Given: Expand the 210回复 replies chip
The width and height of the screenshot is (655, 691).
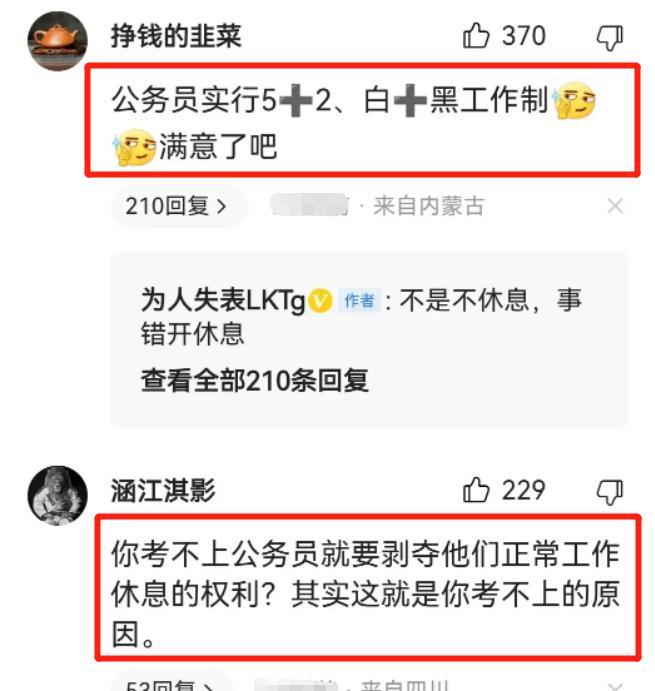Looking at the screenshot, I should coord(177,206).
